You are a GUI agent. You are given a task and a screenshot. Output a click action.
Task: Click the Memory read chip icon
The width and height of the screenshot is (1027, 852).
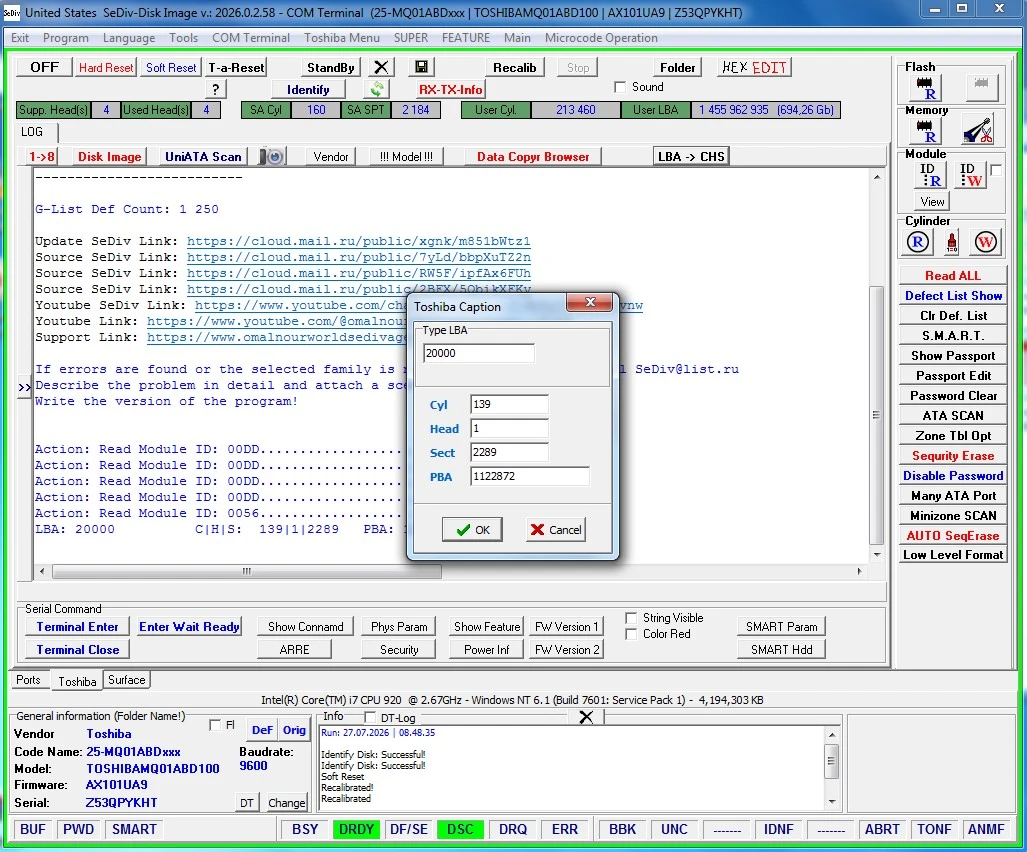925,131
